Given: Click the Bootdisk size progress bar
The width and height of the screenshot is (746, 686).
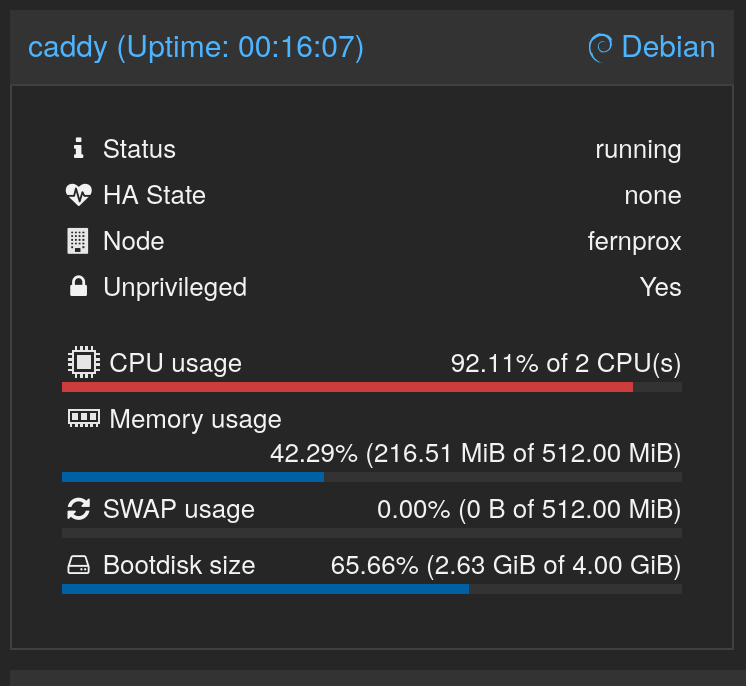Looking at the screenshot, I should (x=265, y=589).
